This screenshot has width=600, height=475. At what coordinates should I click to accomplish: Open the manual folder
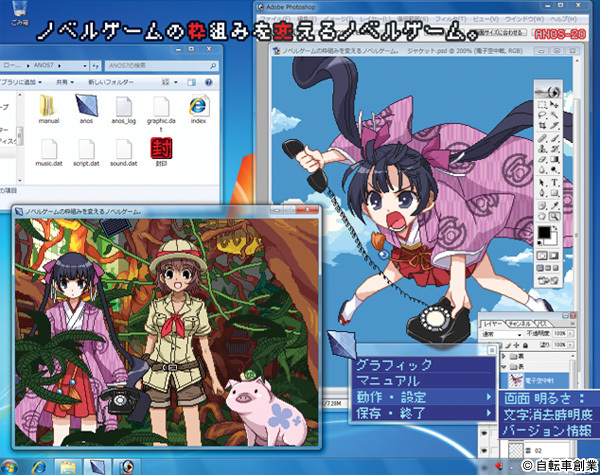(49, 105)
